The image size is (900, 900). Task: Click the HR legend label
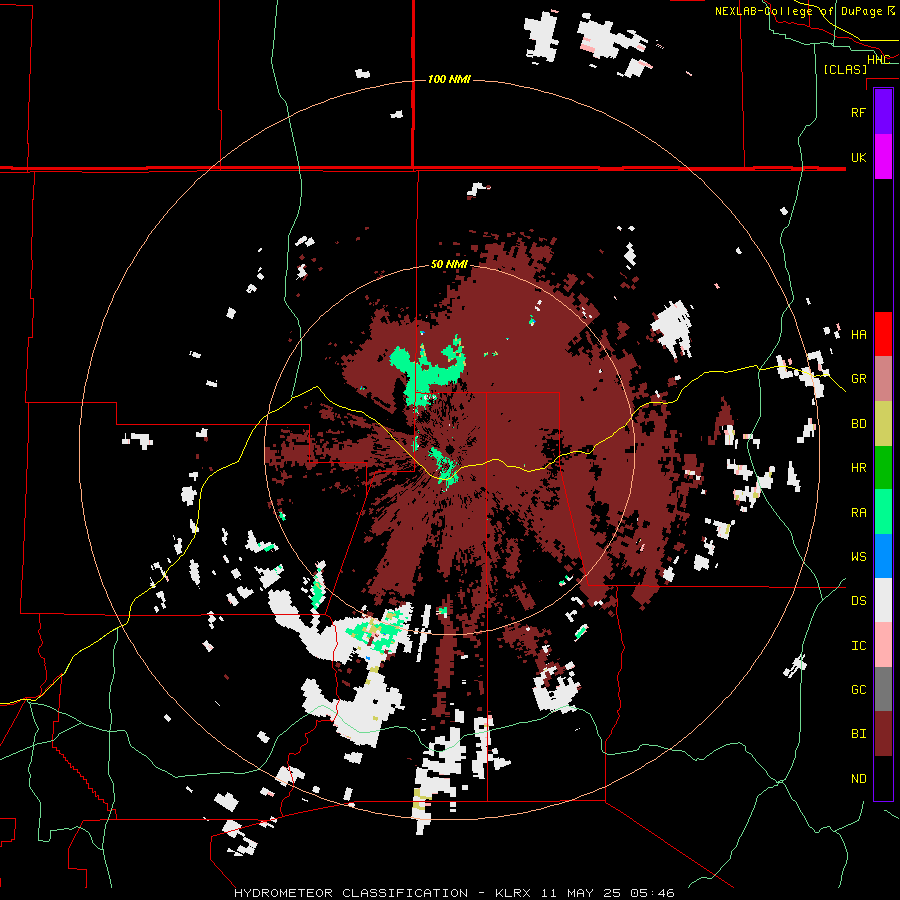click(858, 468)
